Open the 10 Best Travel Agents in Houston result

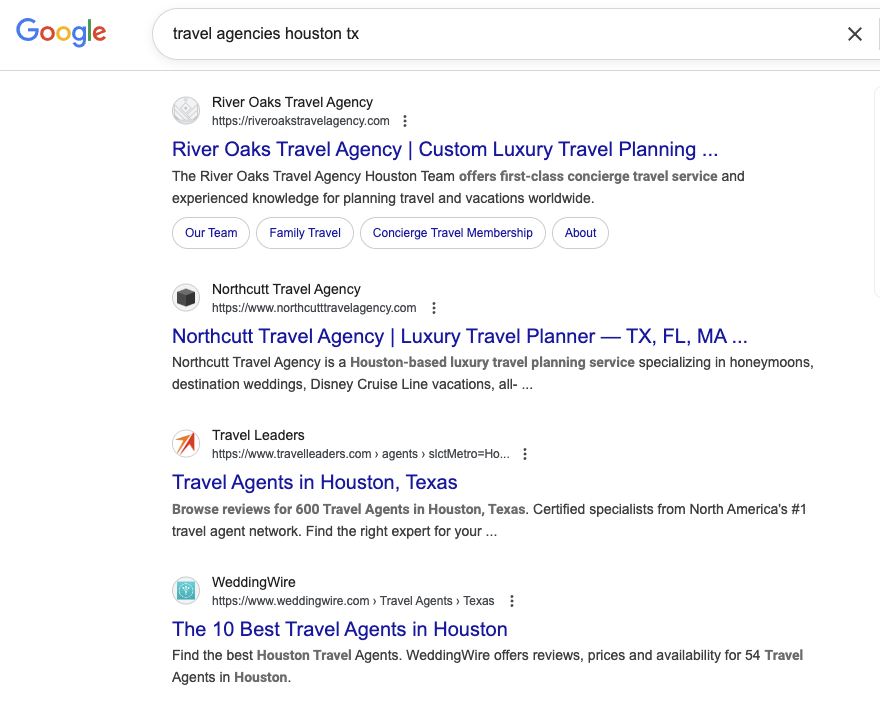click(340, 629)
